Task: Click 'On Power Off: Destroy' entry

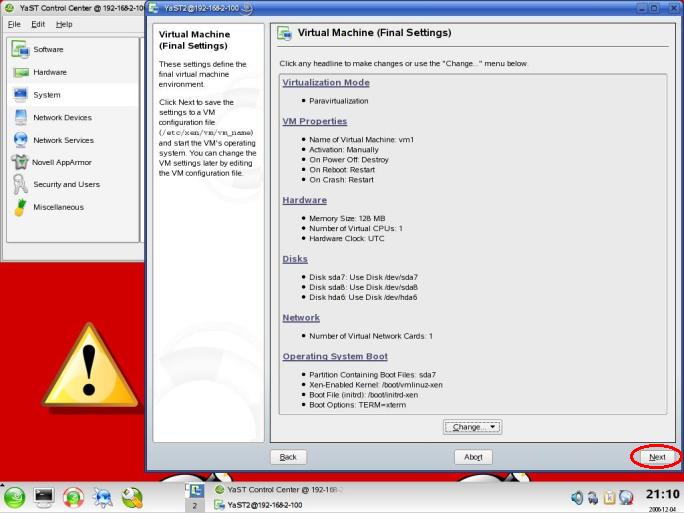Action: click(x=349, y=160)
